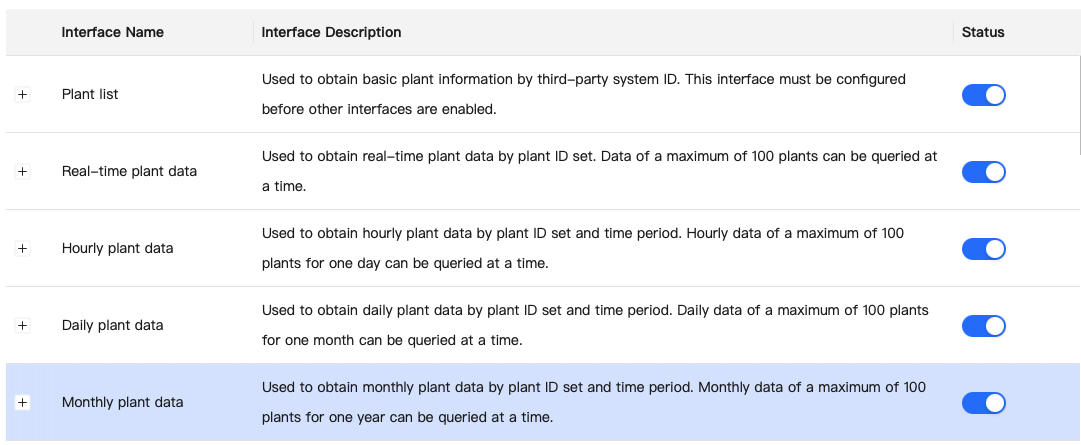The image size is (1081, 445).
Task: Expand the Daily plant data row
Action: pos(23,325)
